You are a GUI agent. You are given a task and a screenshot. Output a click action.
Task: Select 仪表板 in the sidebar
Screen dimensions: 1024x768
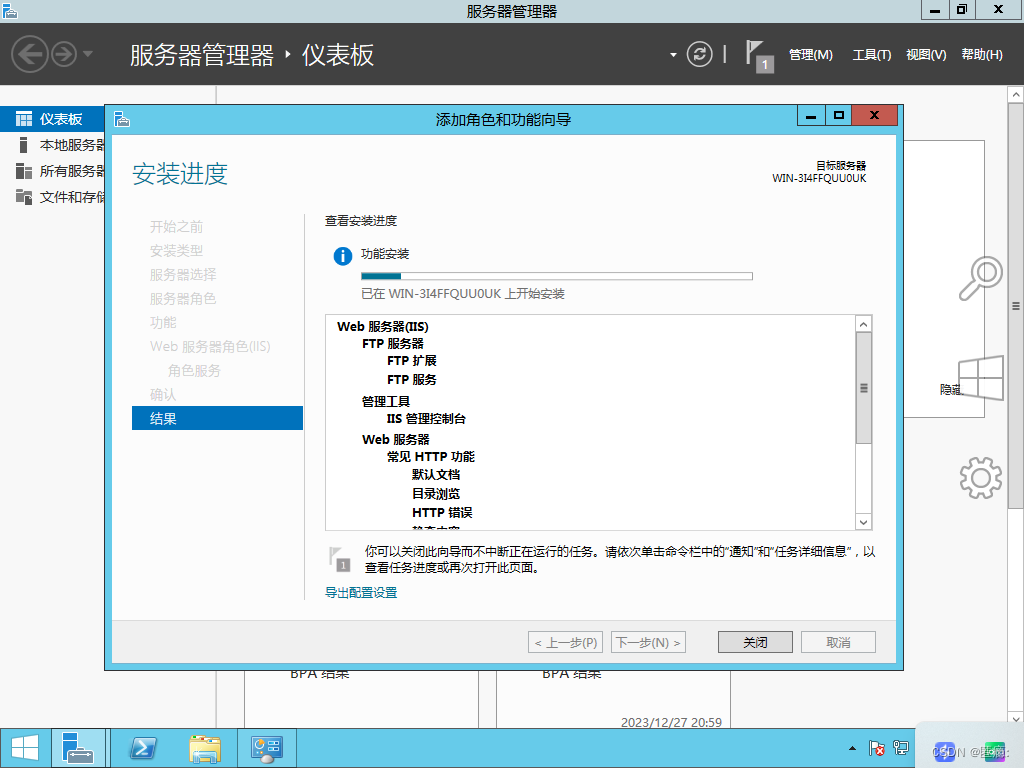pos(52,119)
